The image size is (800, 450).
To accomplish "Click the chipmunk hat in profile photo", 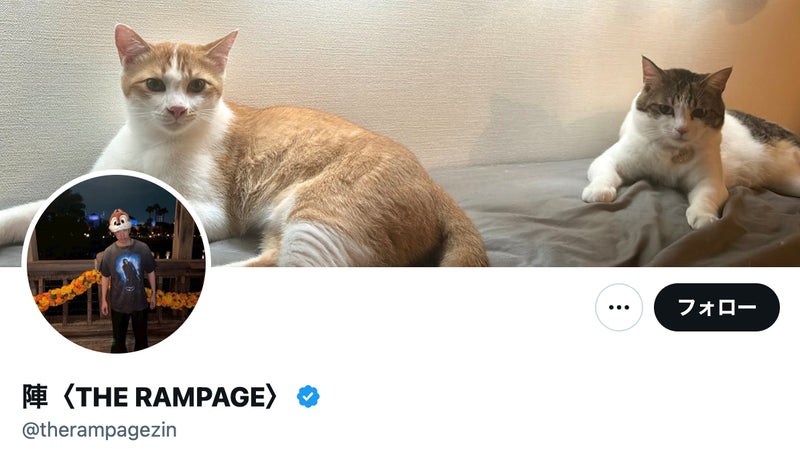I will (118, 220).
